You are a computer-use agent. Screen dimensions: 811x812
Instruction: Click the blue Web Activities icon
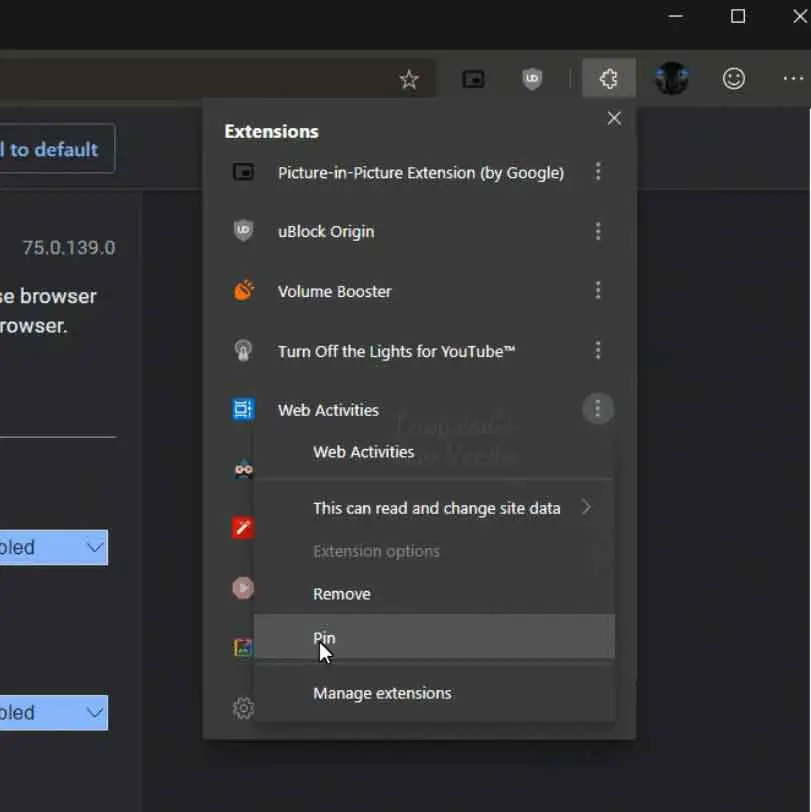point(243,410)
